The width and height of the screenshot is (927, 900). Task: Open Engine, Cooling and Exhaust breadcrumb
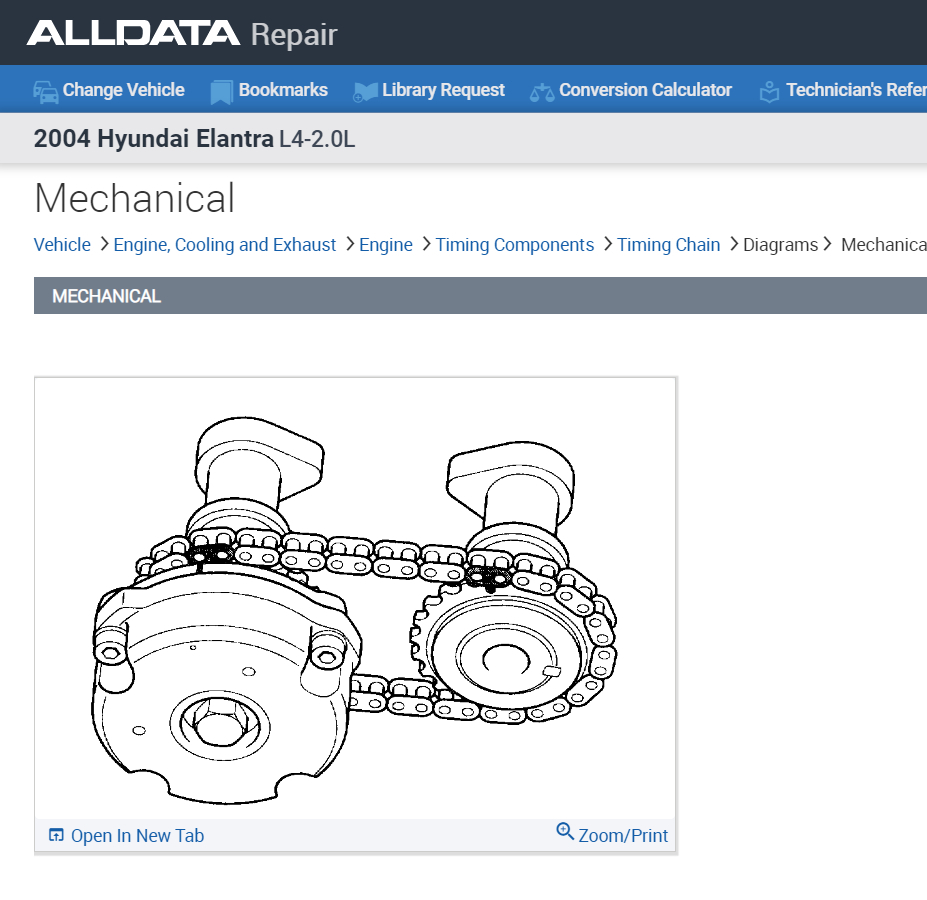tap(225, 245)
